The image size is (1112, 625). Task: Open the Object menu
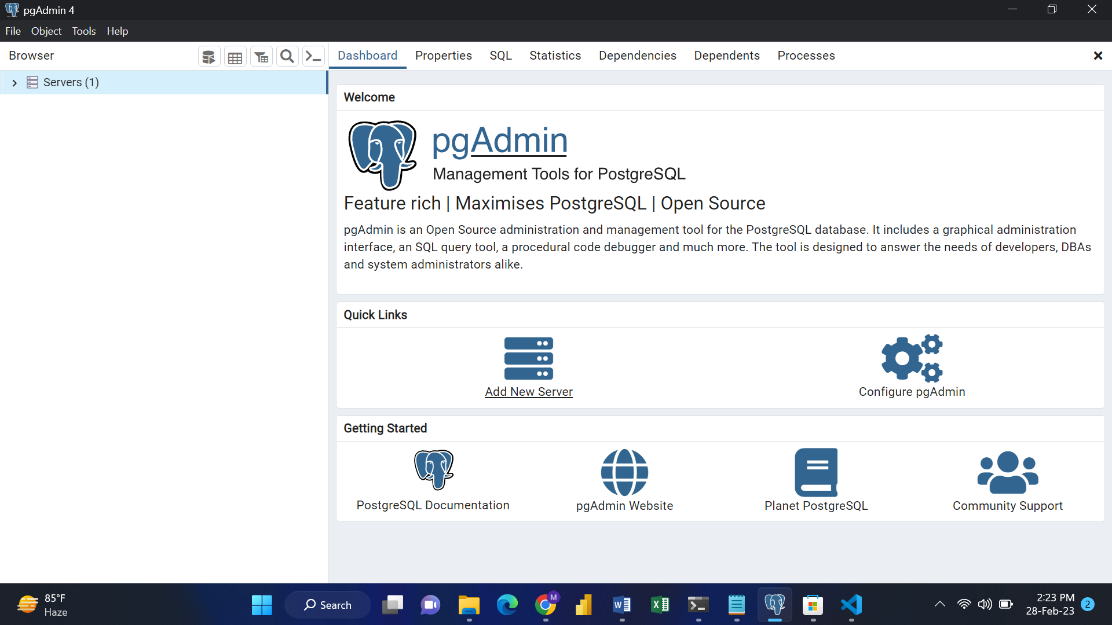tap(46, 31)
